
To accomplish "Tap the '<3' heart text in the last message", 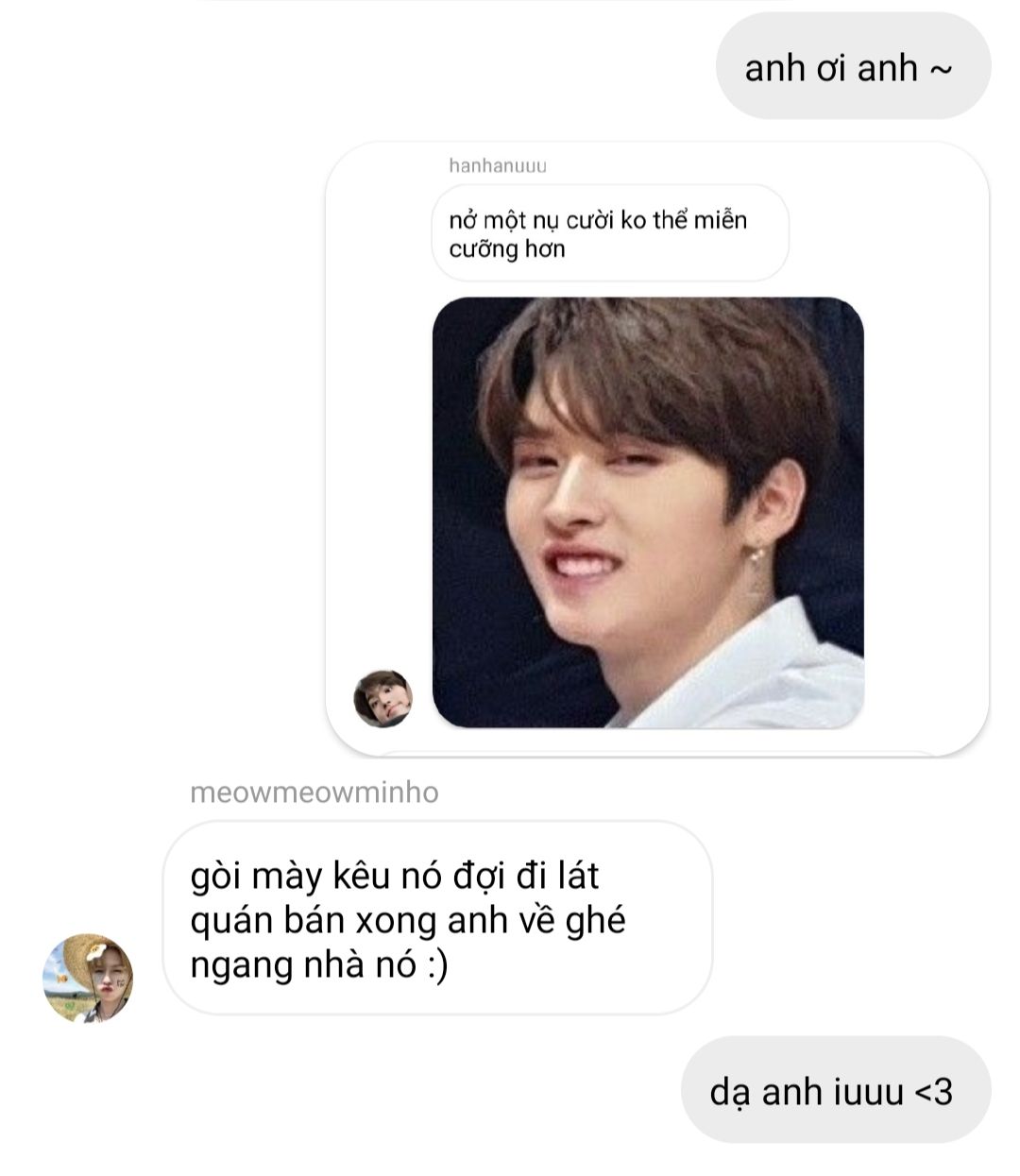I will 933,1092.
